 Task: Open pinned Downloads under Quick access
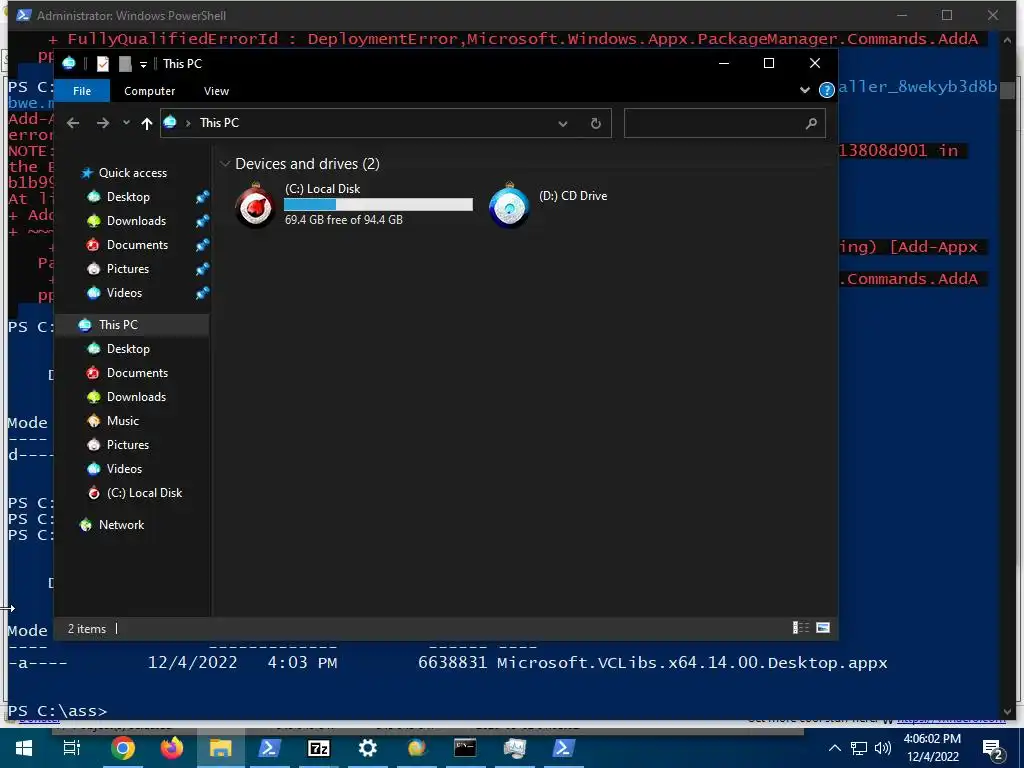[136, 221]
